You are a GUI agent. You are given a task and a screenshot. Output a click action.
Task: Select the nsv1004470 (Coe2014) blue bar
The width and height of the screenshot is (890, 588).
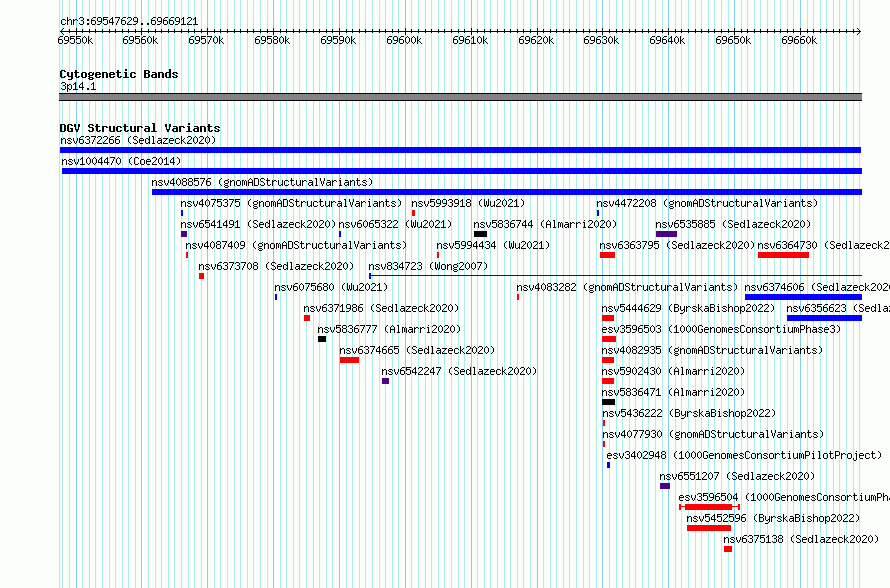click(x=462, y=171)
